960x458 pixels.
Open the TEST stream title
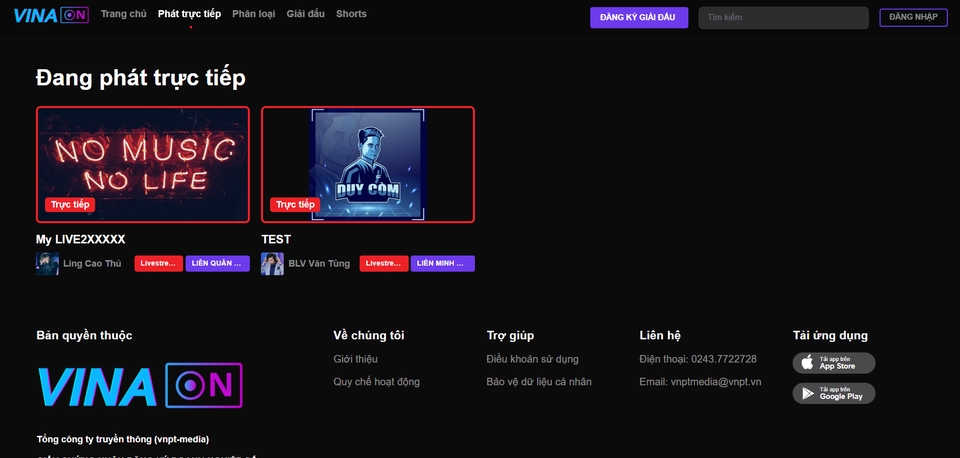(276, 239)
